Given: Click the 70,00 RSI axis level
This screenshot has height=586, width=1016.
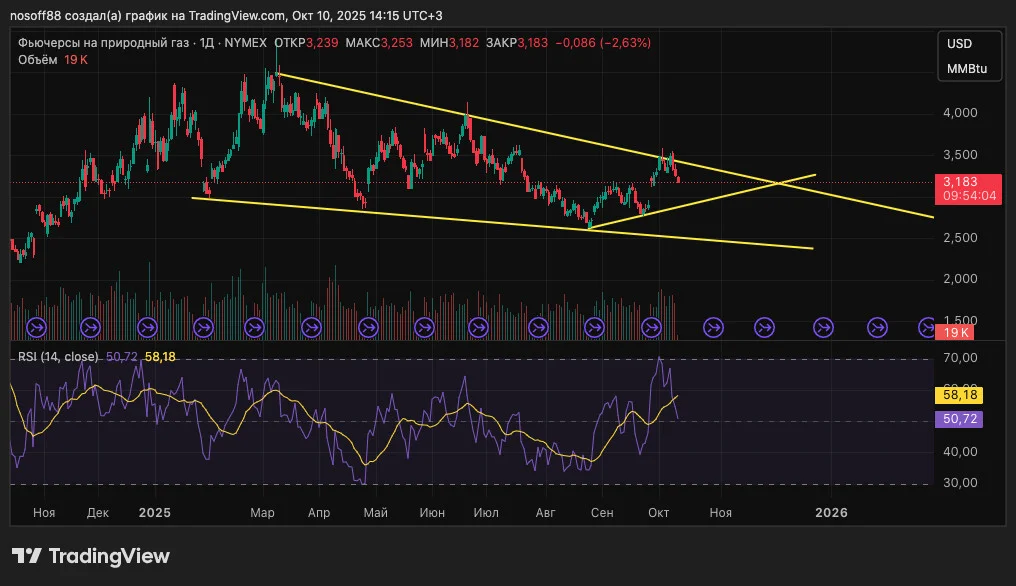Looking at the screenshot, I should (960, 358).
